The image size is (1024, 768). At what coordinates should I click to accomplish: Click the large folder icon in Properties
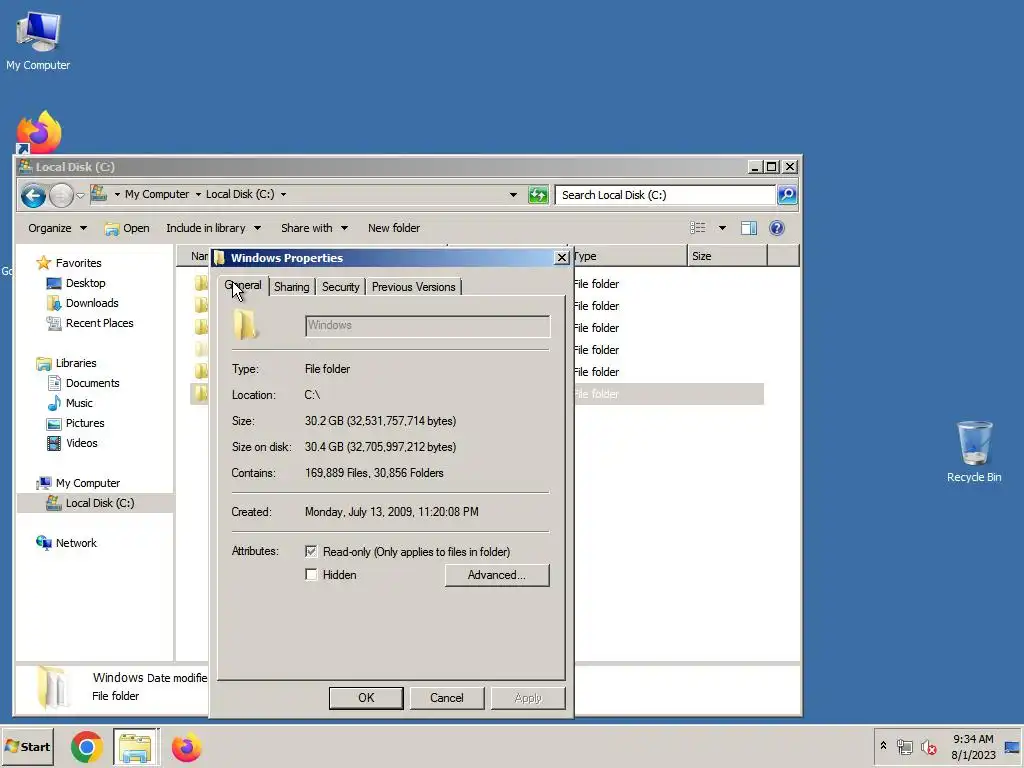pos(246,325)
